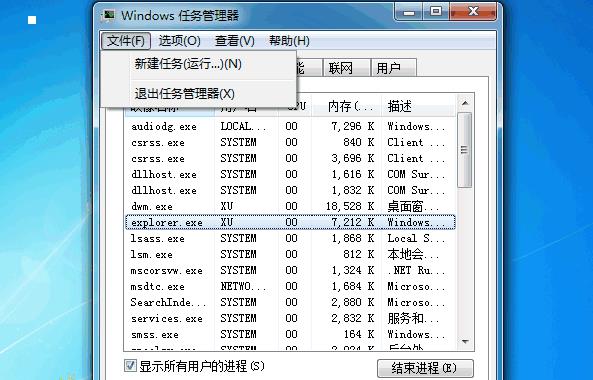The height and width of the screenshot is (380, 593).
Task: Close the Task Manager window
Action: 473,12
